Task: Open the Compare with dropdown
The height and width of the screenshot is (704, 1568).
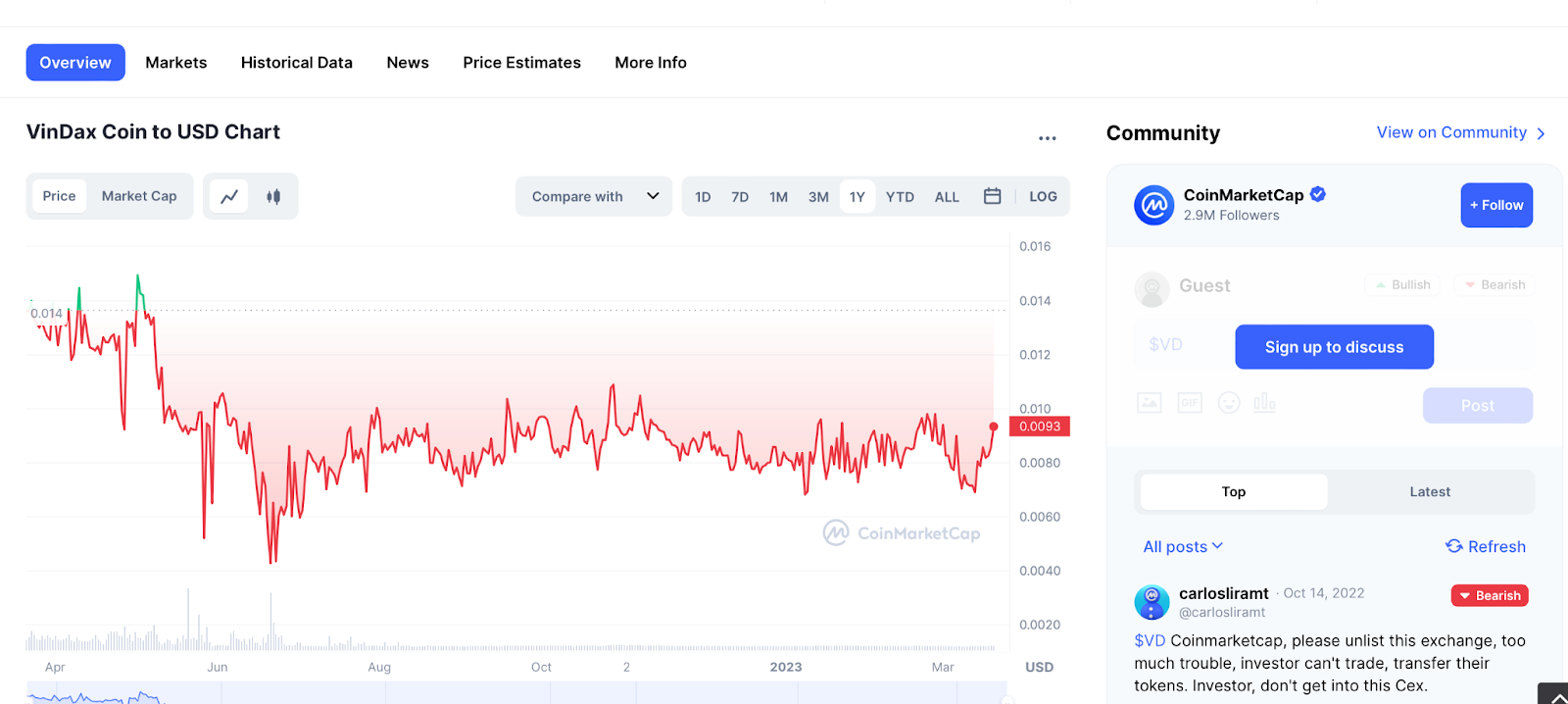Action: [x=594, y=196]
